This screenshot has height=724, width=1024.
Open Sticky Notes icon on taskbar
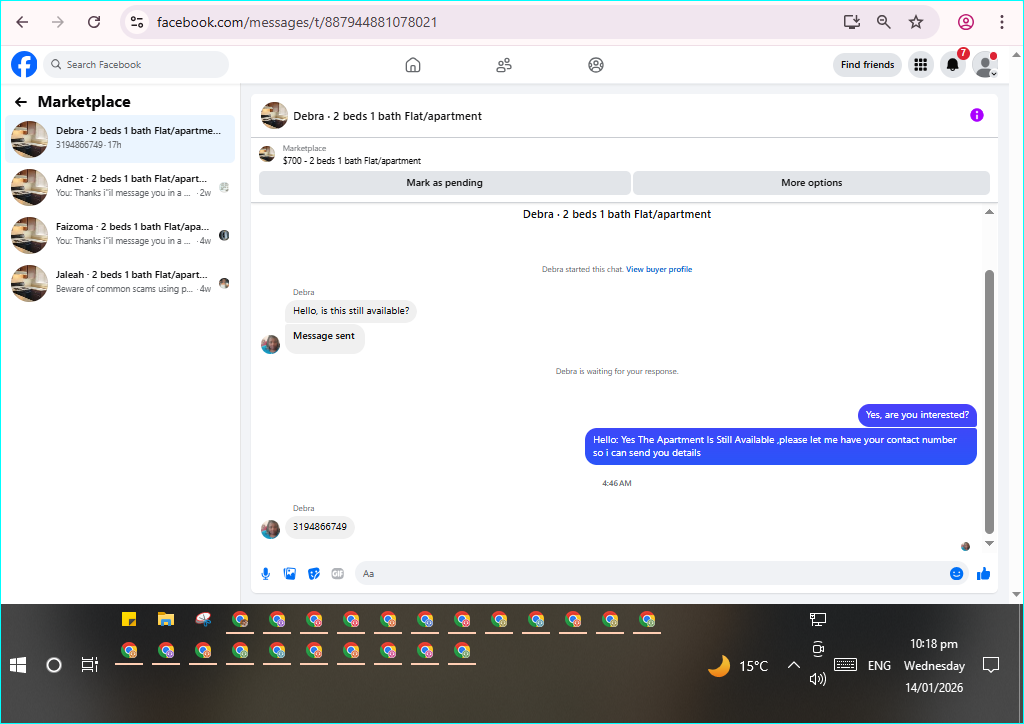129,619
